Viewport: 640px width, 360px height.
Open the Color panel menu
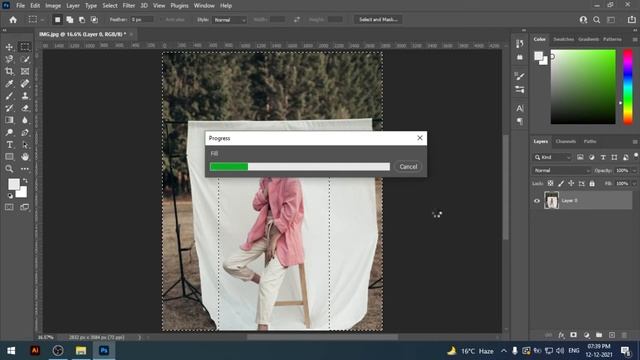pyautogui.click(x=635, y=39)
